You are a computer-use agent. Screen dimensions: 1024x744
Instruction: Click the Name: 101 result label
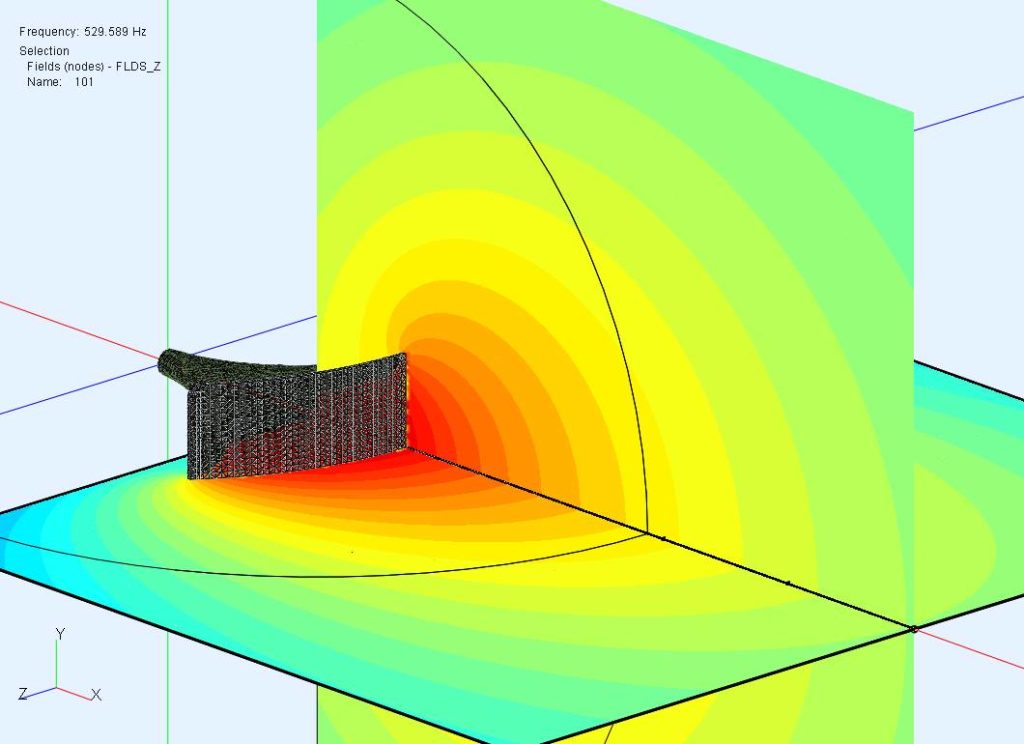click(58, 83)
